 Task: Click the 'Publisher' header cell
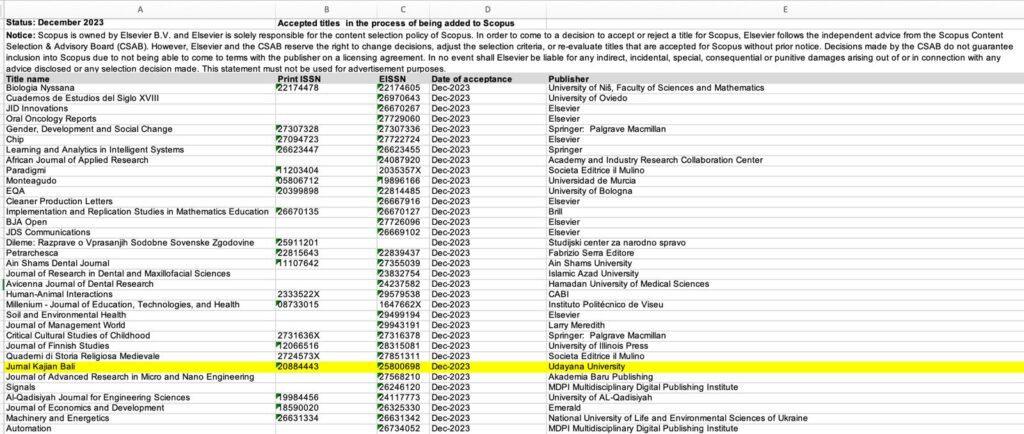[x=784, y=79]
